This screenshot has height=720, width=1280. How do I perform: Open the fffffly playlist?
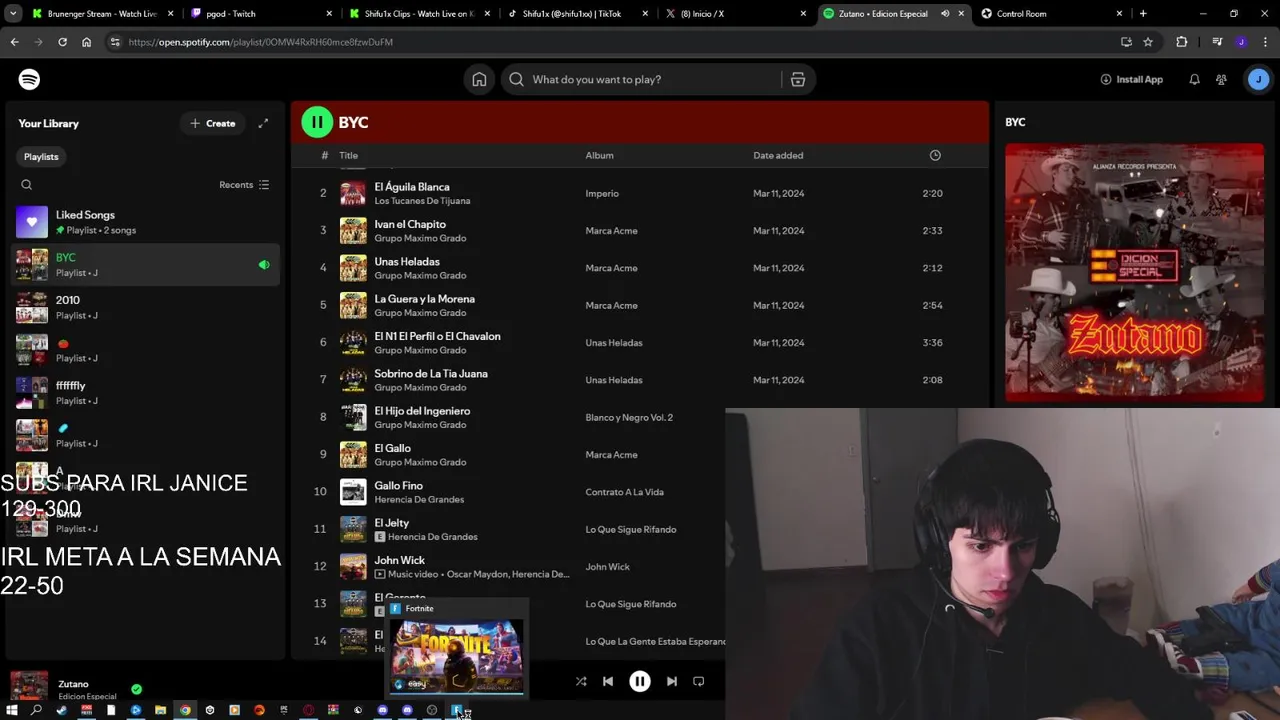[x=144, y=392]
